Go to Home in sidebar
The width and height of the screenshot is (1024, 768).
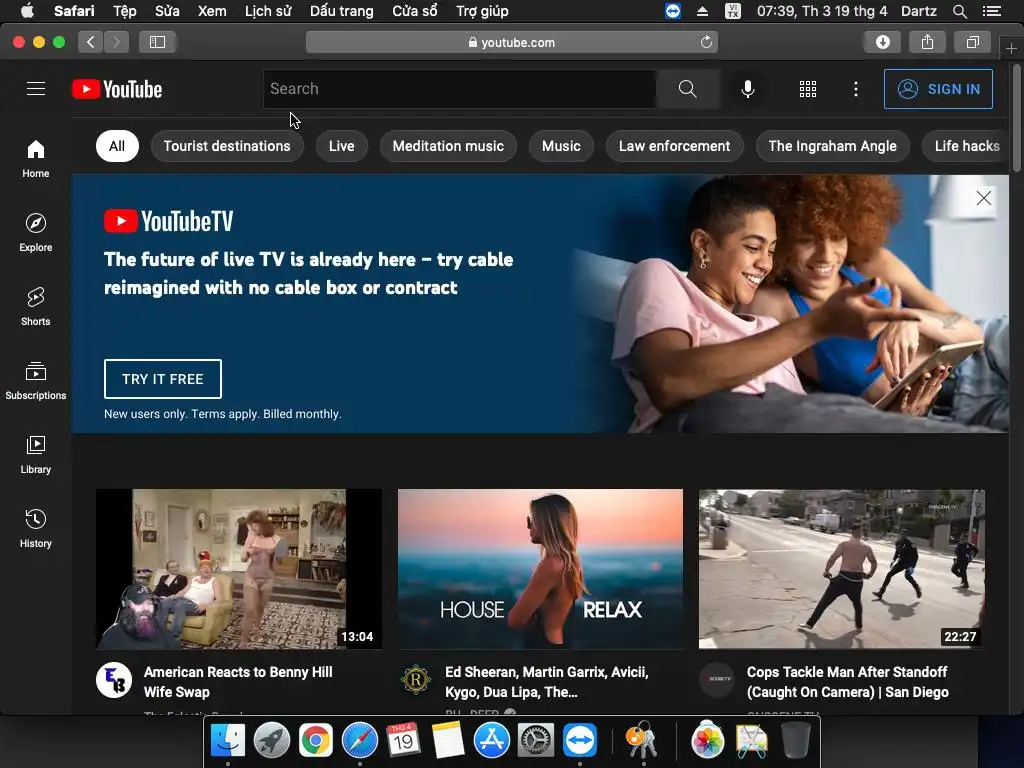pyautogui.click(x=36, y=159)
